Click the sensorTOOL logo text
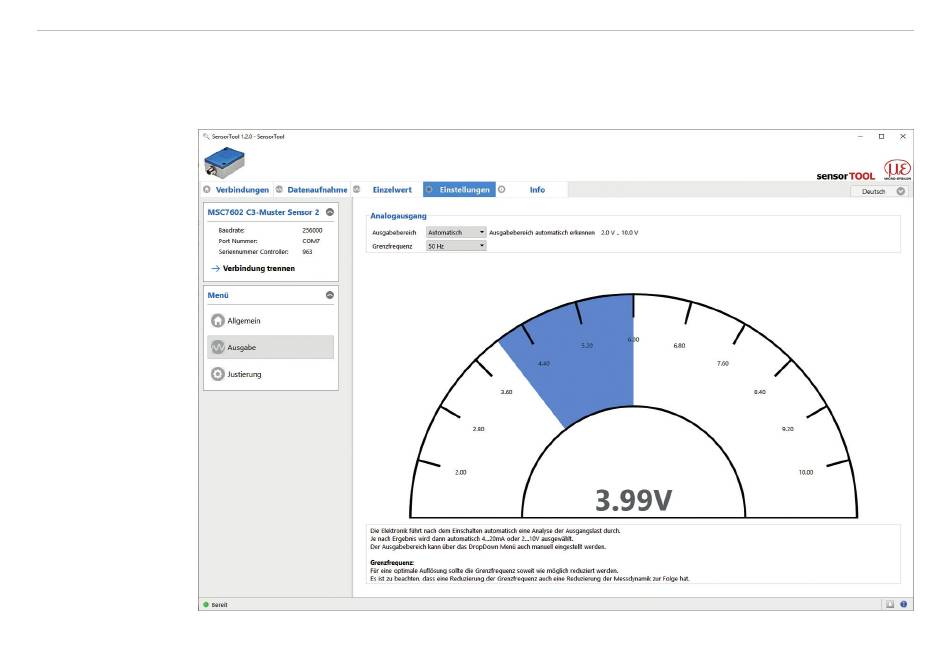 coord(846,176)
